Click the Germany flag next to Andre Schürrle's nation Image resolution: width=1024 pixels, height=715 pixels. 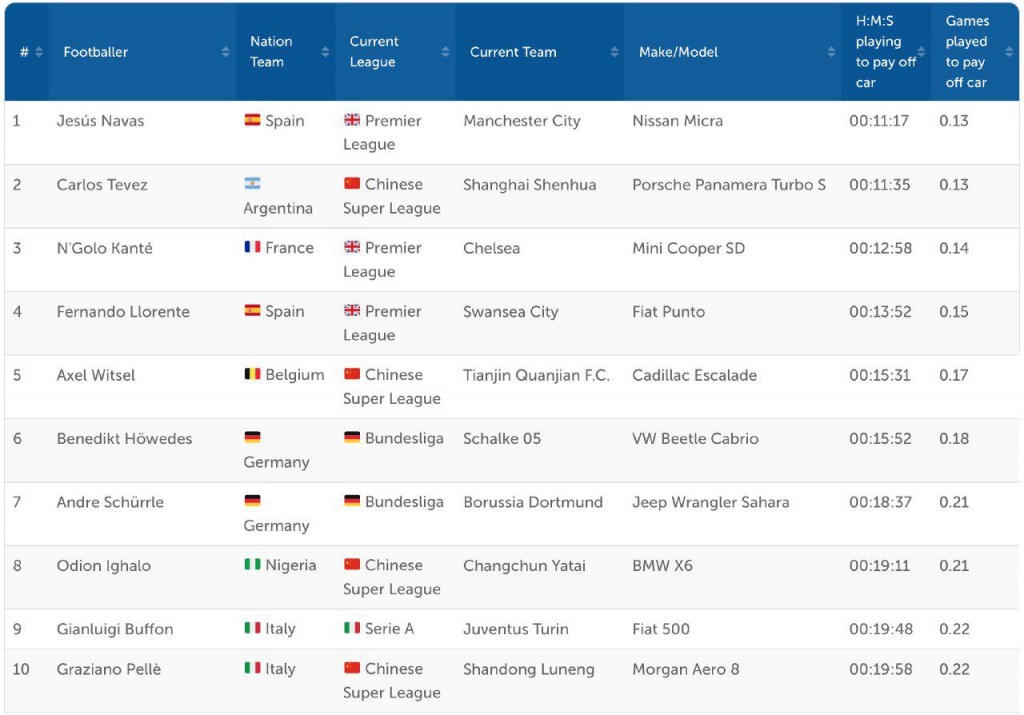pyautogui.click(x=253, y=502)
